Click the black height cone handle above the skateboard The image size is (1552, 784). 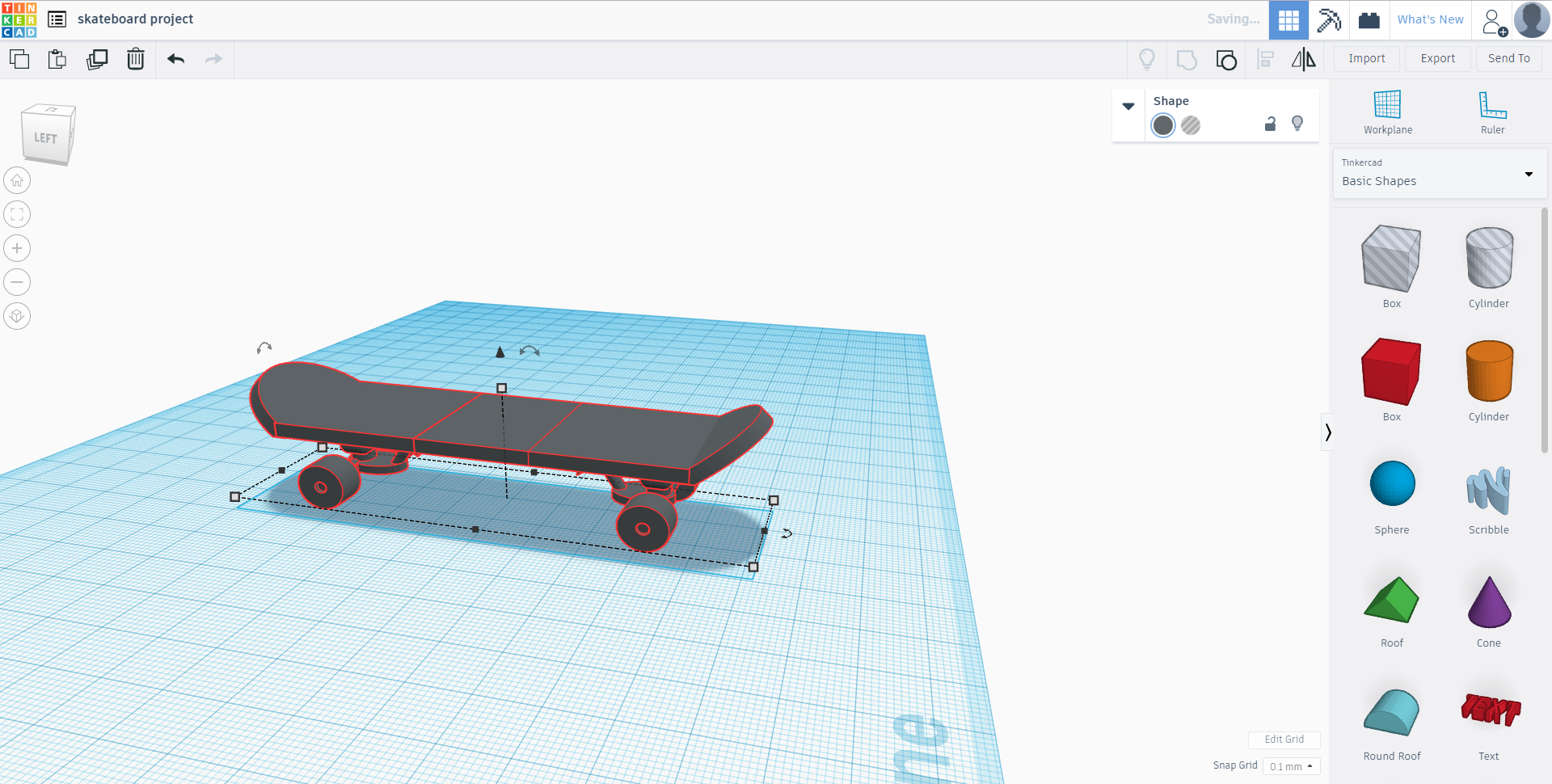(500, 352)
